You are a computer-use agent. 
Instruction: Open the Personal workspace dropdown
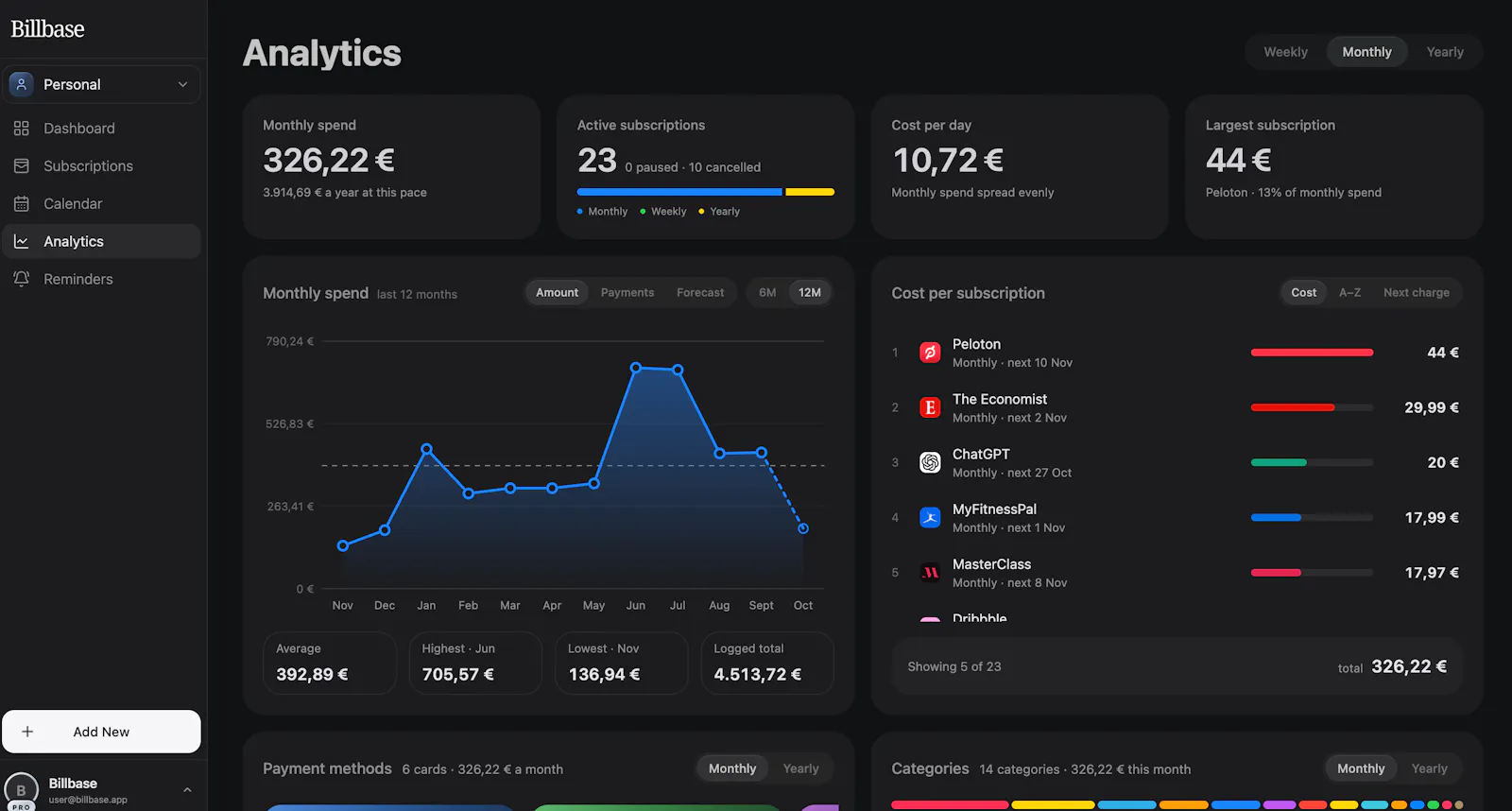[101, 84]
